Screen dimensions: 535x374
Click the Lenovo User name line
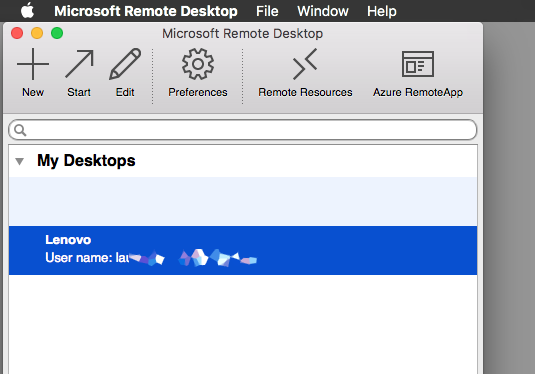151,258
